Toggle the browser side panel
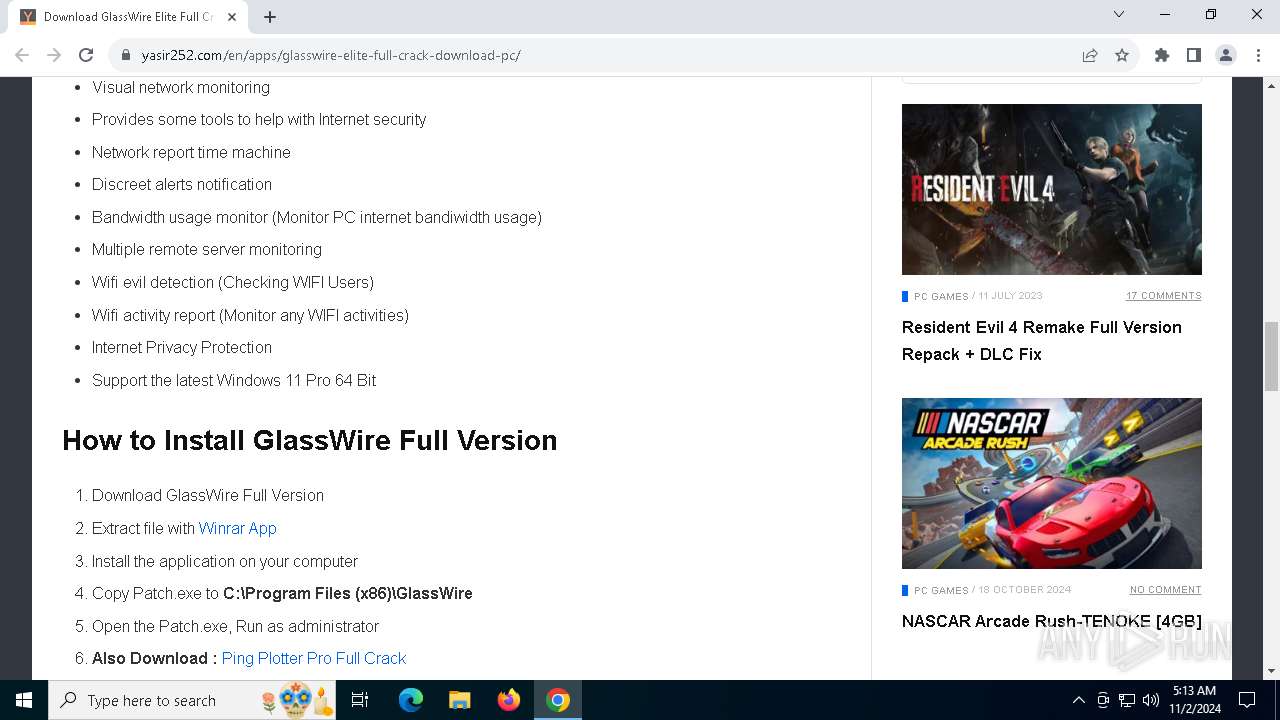 coord(1194,55)
